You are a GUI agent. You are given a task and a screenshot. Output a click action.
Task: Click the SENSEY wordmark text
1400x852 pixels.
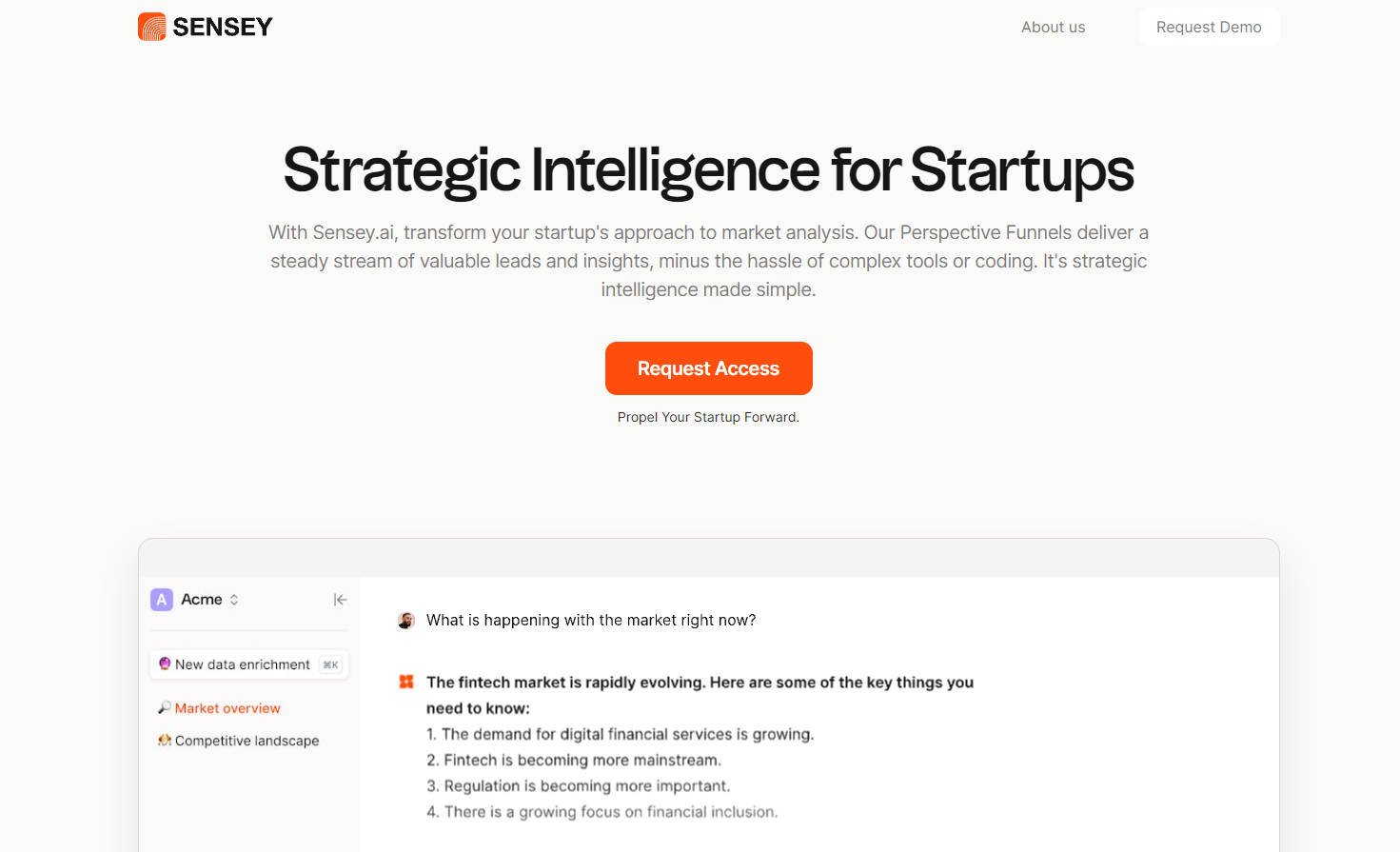point(223,27)
